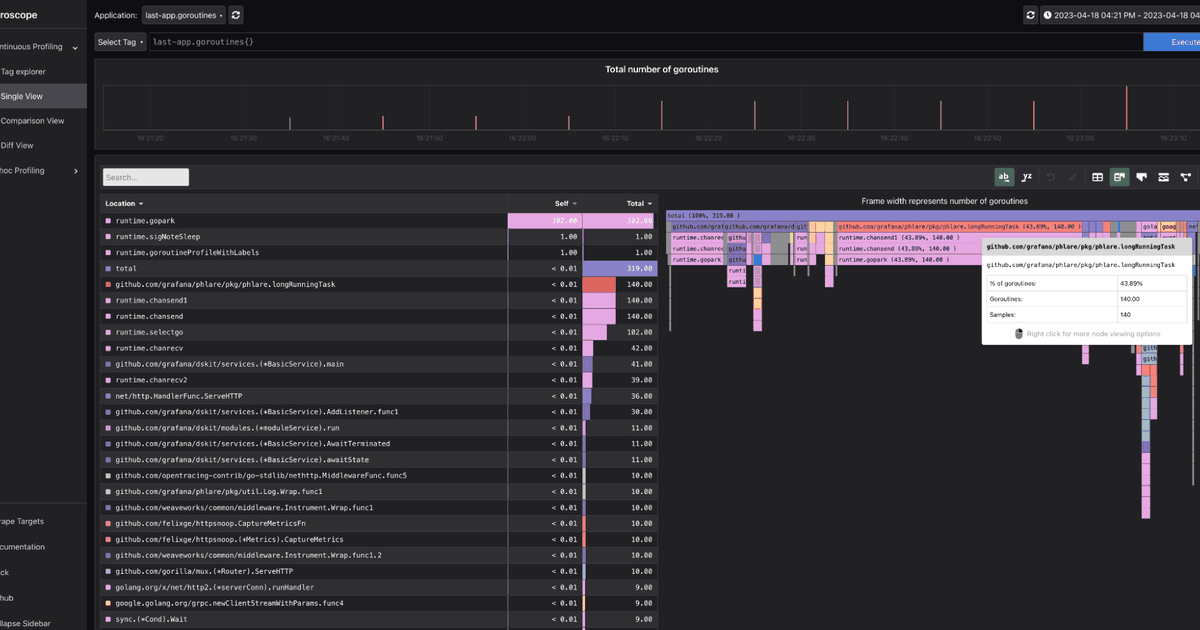The image size is (1200, 630).
Task: Sort the table by the Total column
Action: (640, 203)
